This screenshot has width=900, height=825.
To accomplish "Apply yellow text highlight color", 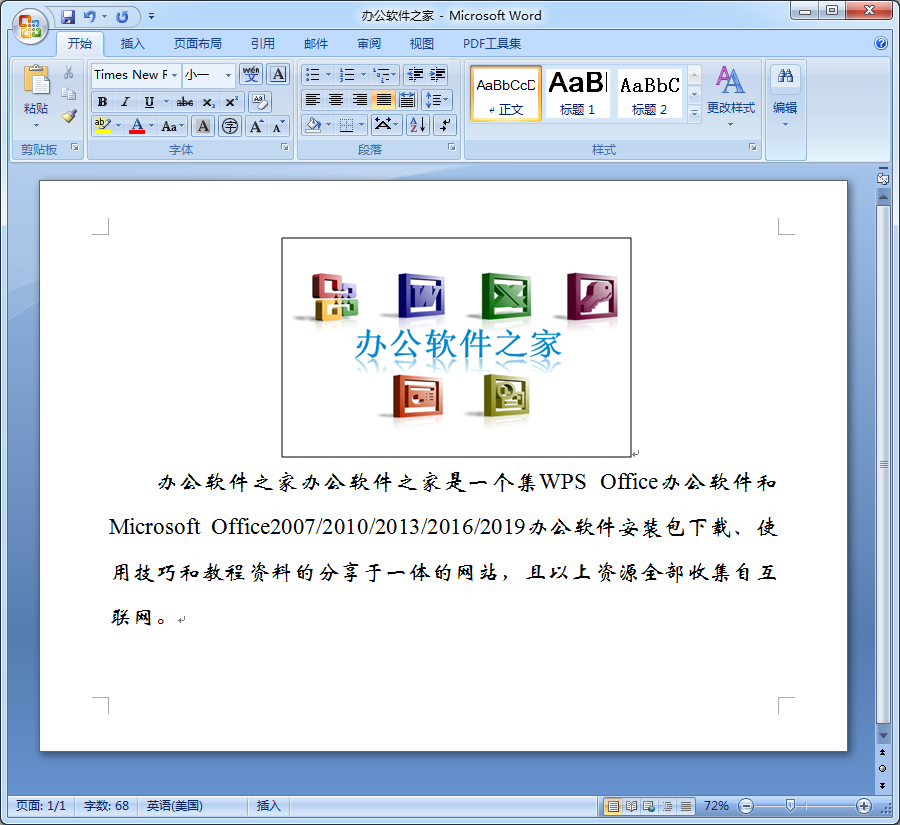I will tap(102, 126).
